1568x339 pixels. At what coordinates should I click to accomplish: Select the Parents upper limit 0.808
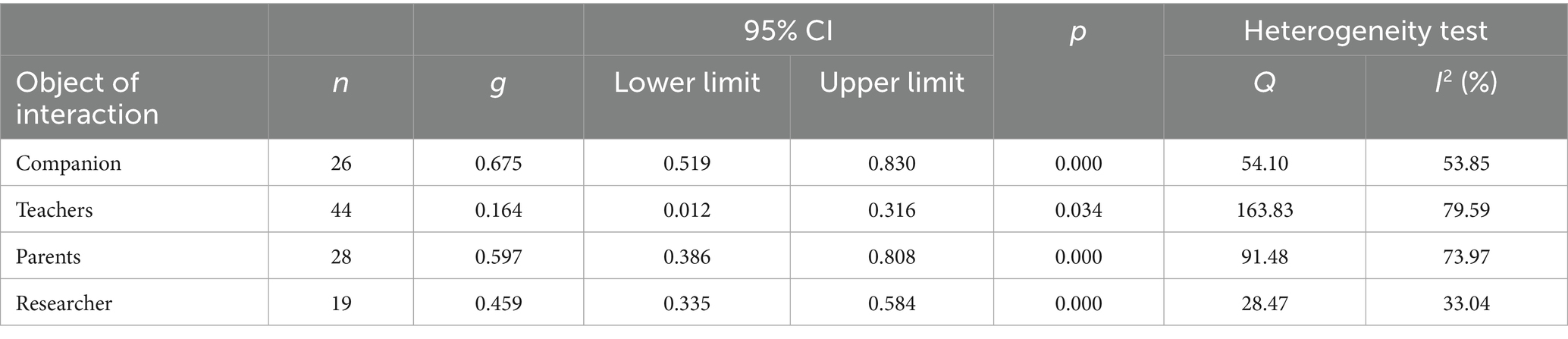coord(892,256)
